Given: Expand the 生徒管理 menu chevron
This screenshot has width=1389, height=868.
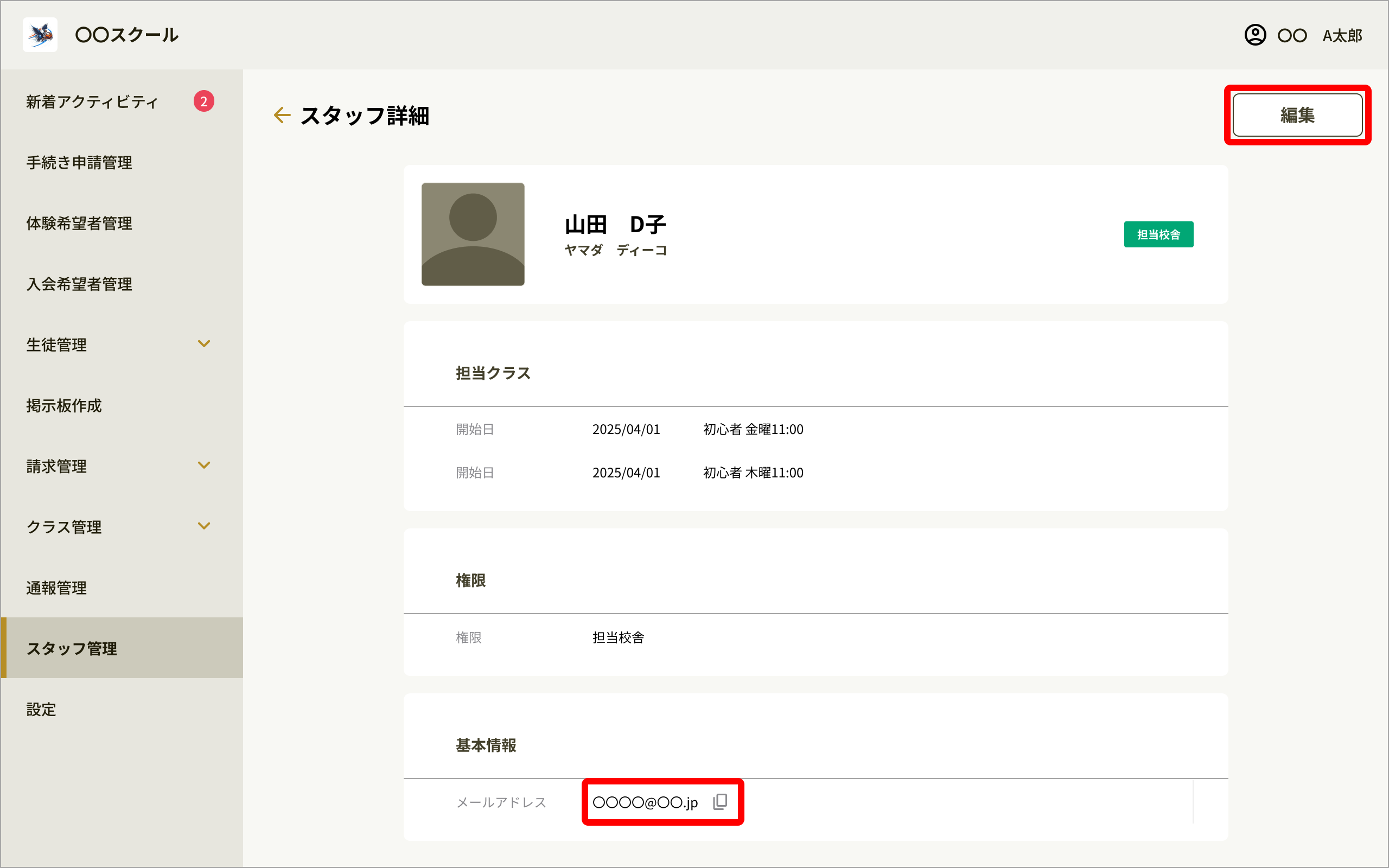Looking at the screenshot, I should 204,344.
